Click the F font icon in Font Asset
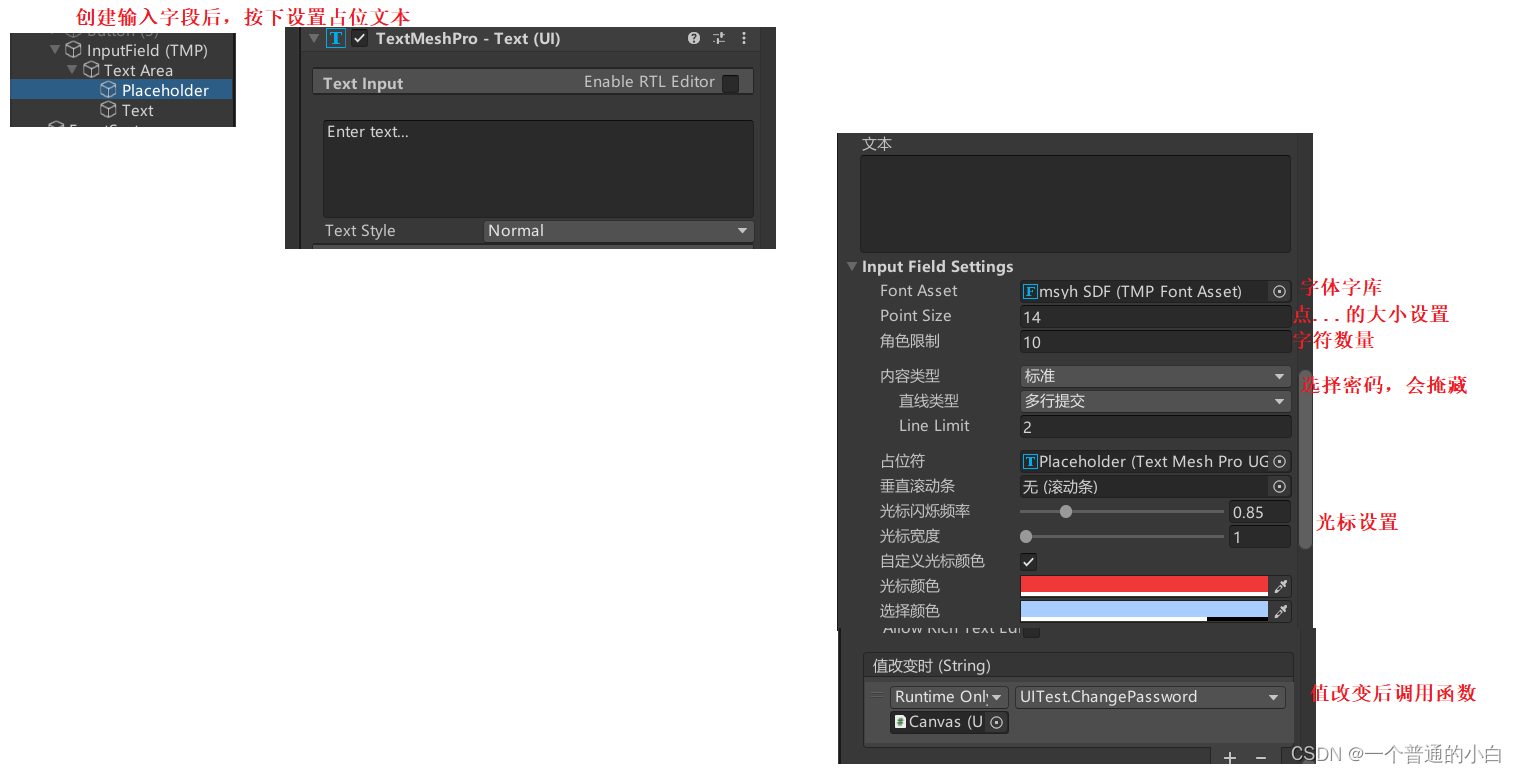Screen dimensions: 1516x773 point(1031,291)
